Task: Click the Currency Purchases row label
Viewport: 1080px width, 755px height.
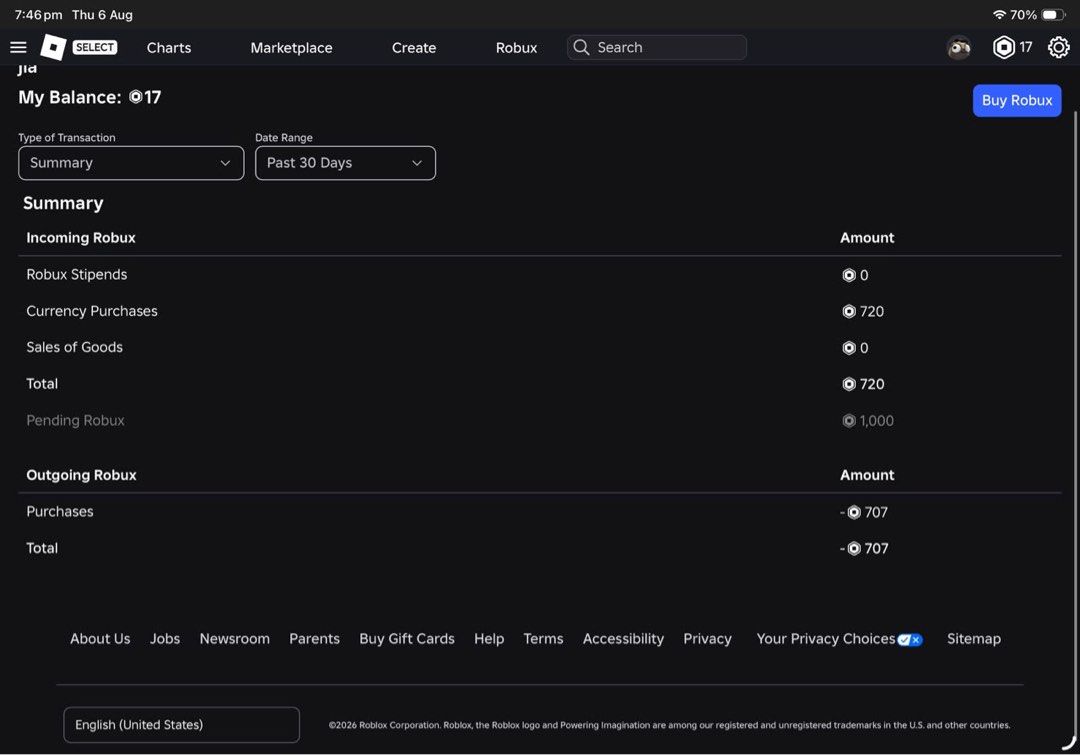Action: [x=92, y=311]
